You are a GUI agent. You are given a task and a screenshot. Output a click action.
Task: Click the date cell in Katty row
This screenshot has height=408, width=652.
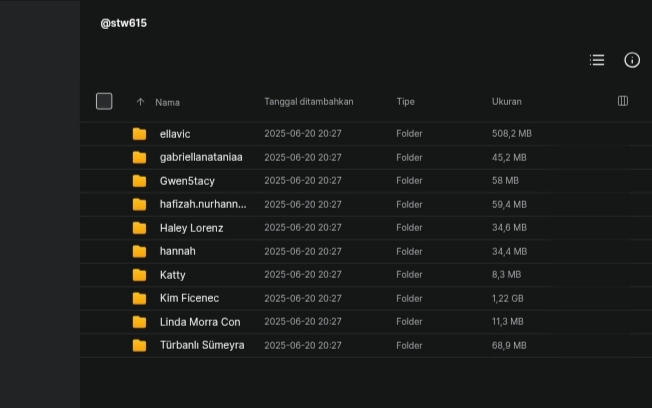(303, 274)
